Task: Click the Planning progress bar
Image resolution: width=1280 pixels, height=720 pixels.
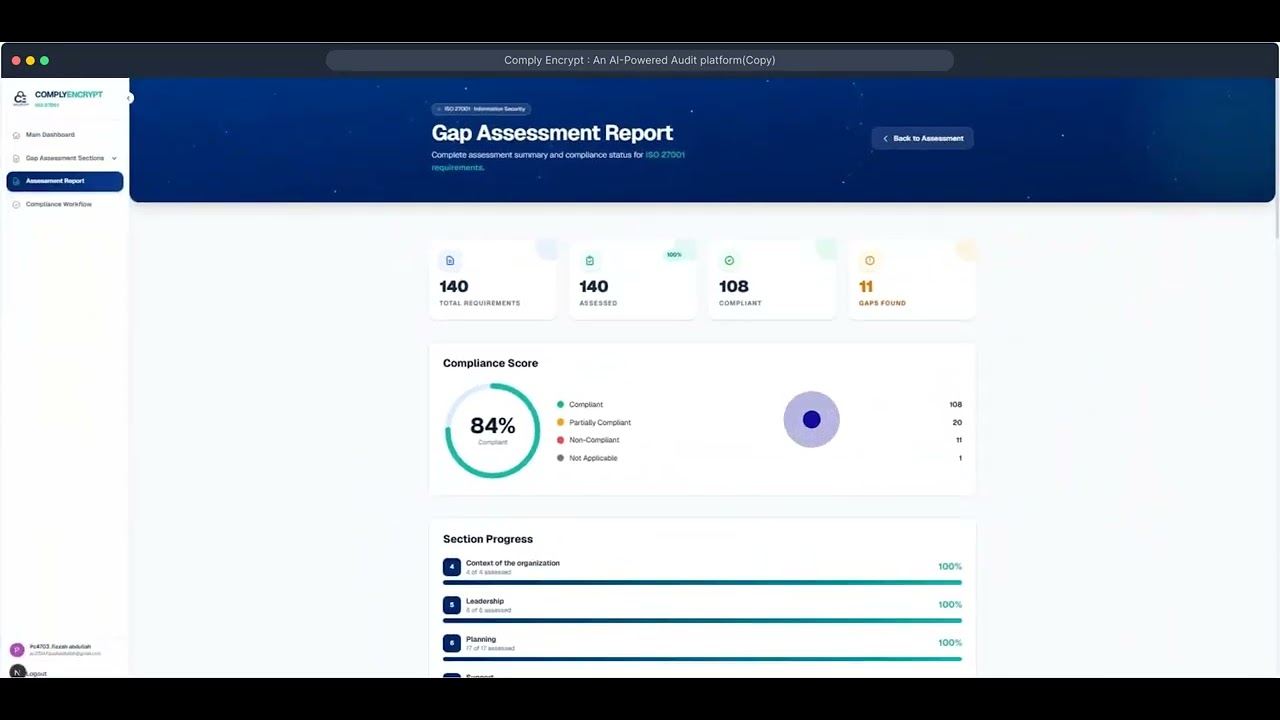Action: pyautogui.click(x=702, y=658)
